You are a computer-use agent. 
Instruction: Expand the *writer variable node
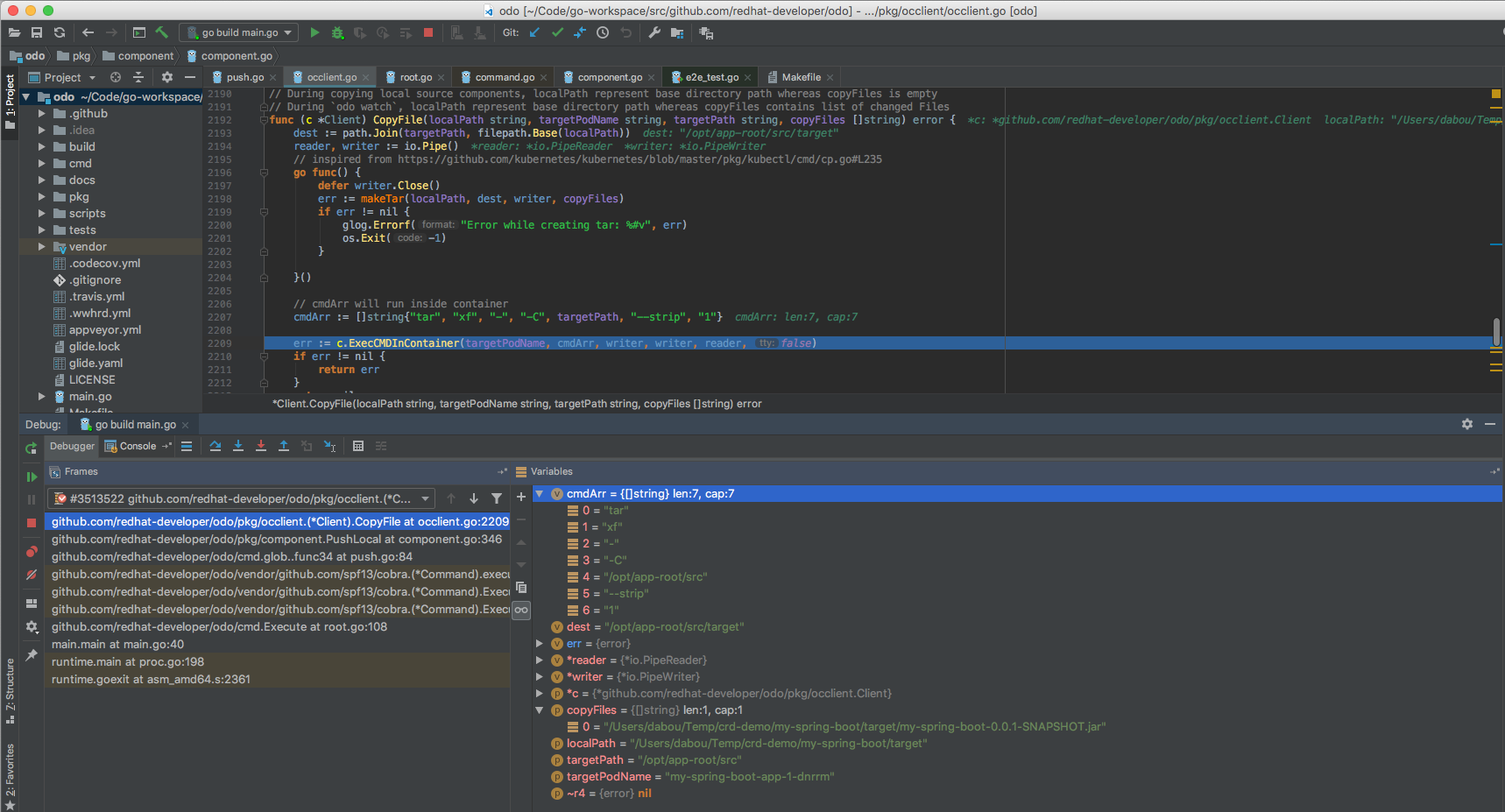[x=540, y=677]
